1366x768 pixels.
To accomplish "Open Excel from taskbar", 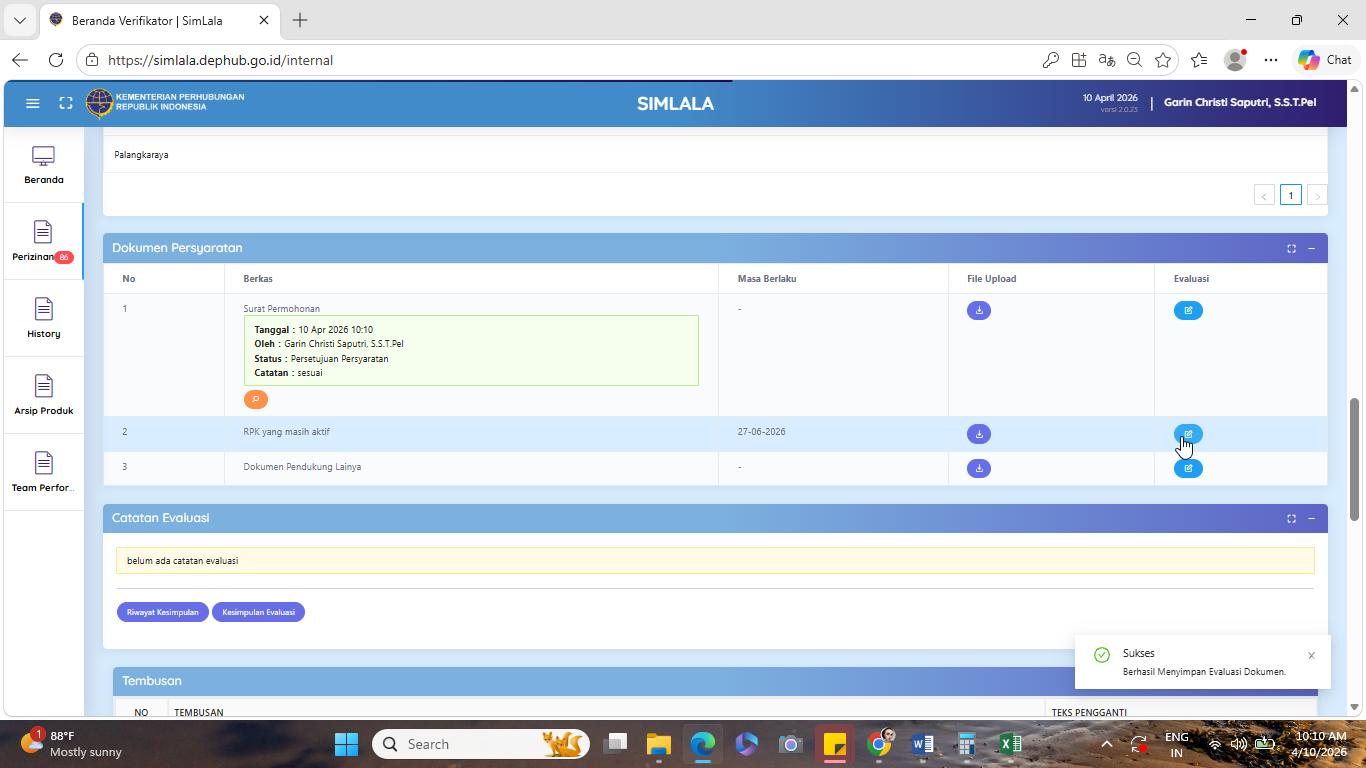I will click(1010, 744).
